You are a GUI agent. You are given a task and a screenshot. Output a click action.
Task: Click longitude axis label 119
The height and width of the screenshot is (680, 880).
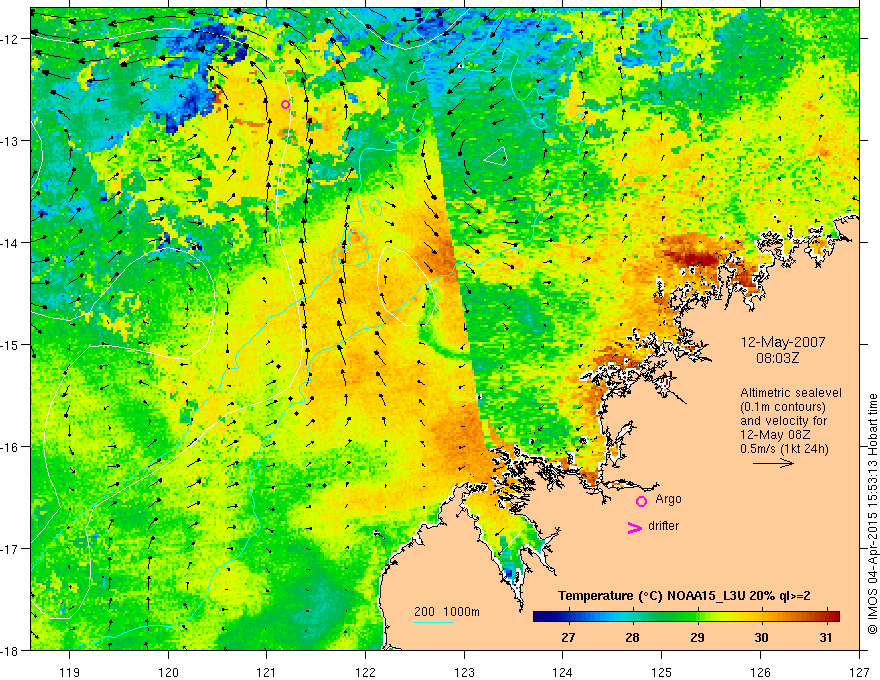(x=70, y=672)
